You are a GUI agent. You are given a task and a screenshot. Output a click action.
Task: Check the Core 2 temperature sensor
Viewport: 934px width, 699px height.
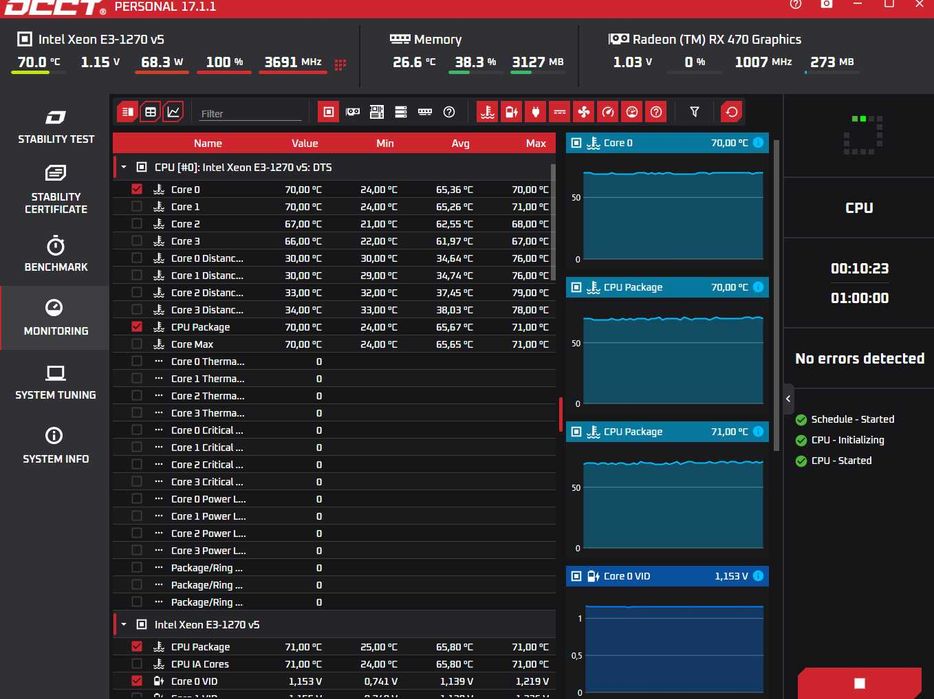click(x=136, y=223)
